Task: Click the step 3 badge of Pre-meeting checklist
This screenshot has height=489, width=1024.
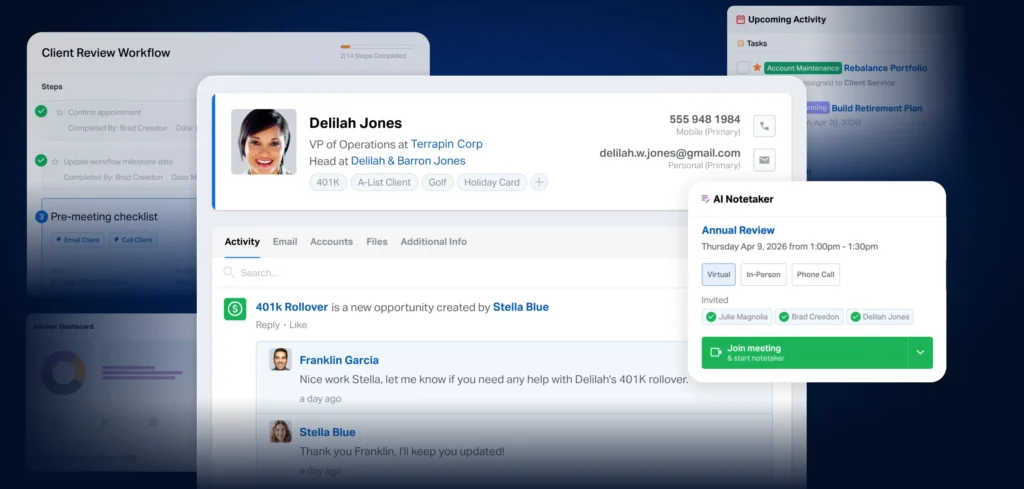Action: pyautogui.click(x=42, y=217)
